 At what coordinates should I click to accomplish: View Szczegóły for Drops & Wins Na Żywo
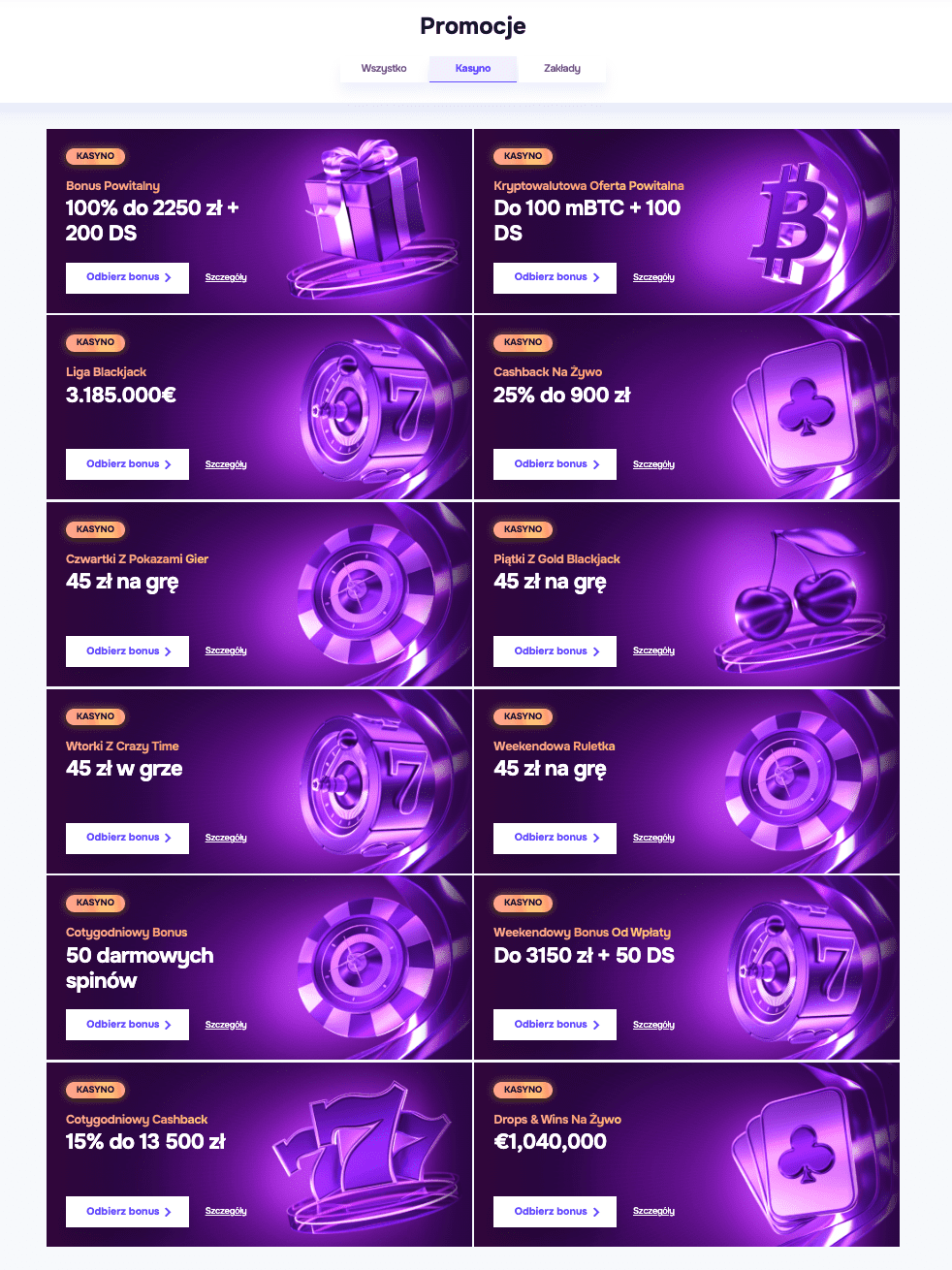(653, 1211)
